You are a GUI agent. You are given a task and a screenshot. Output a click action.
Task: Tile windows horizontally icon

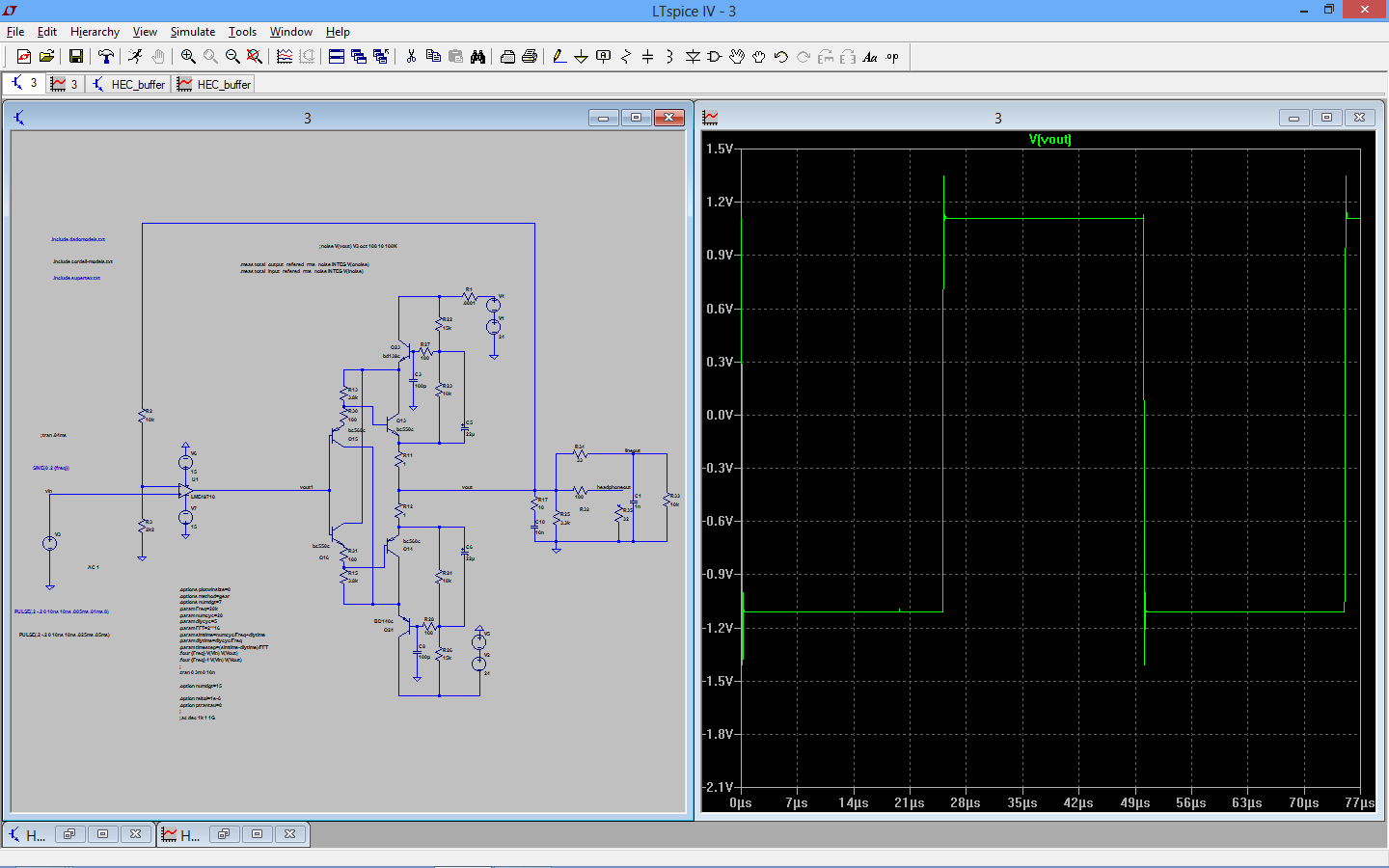(x=337, y=57)
